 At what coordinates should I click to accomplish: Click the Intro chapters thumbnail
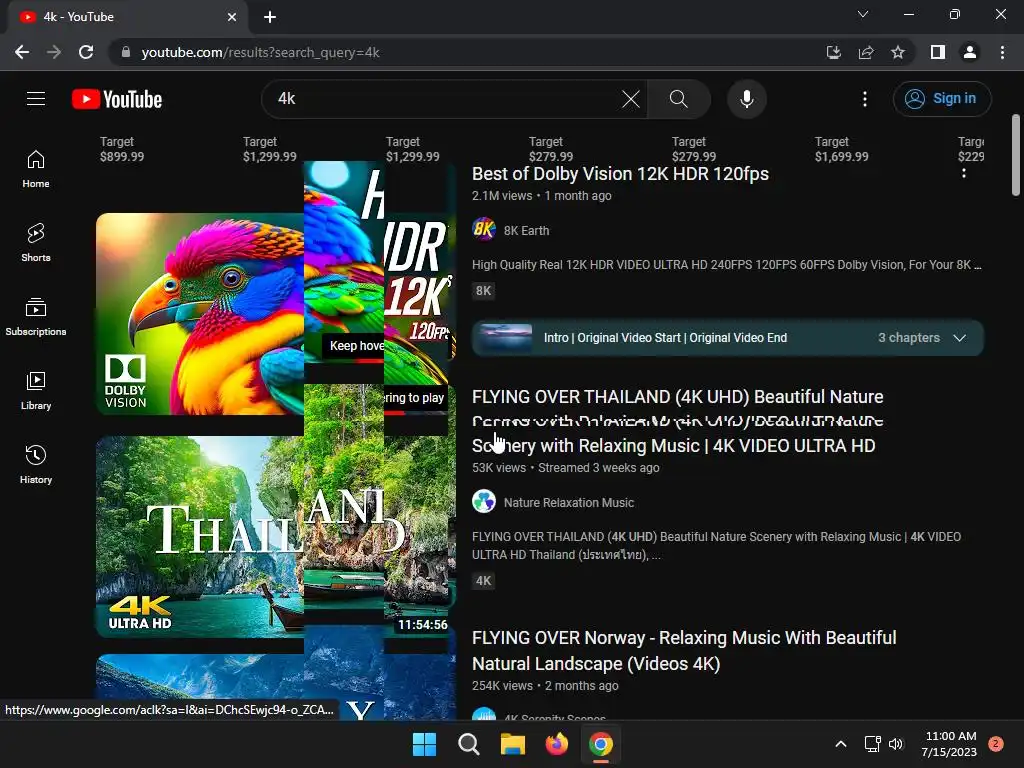pos(506,338)
